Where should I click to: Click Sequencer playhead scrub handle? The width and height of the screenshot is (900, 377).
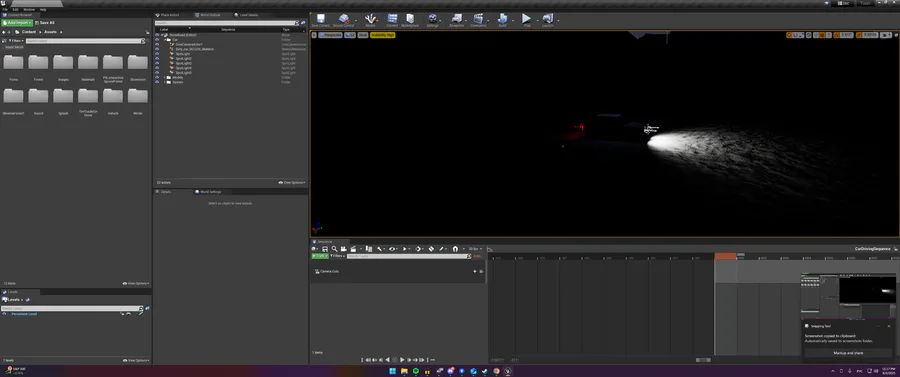[x=726, y=256]
